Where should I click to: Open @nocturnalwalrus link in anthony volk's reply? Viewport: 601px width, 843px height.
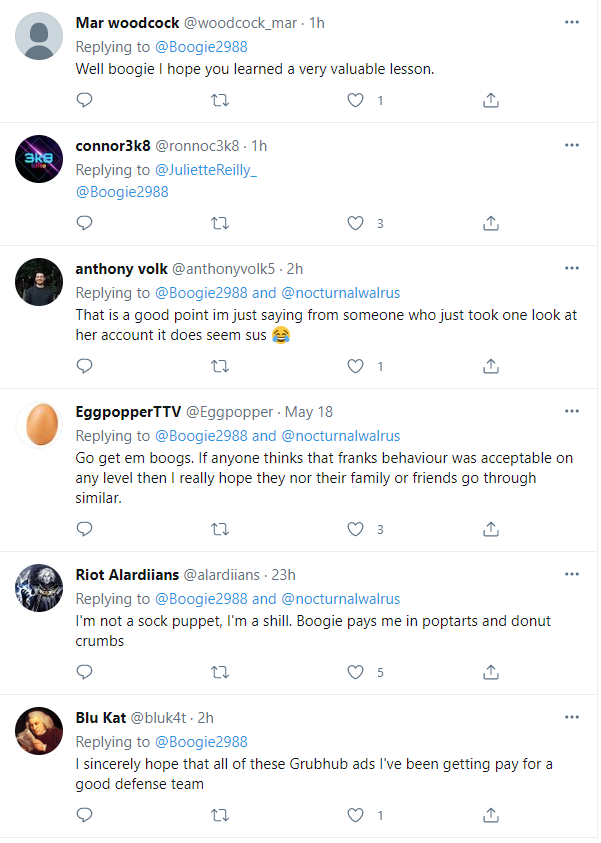(x=341, y=293)
